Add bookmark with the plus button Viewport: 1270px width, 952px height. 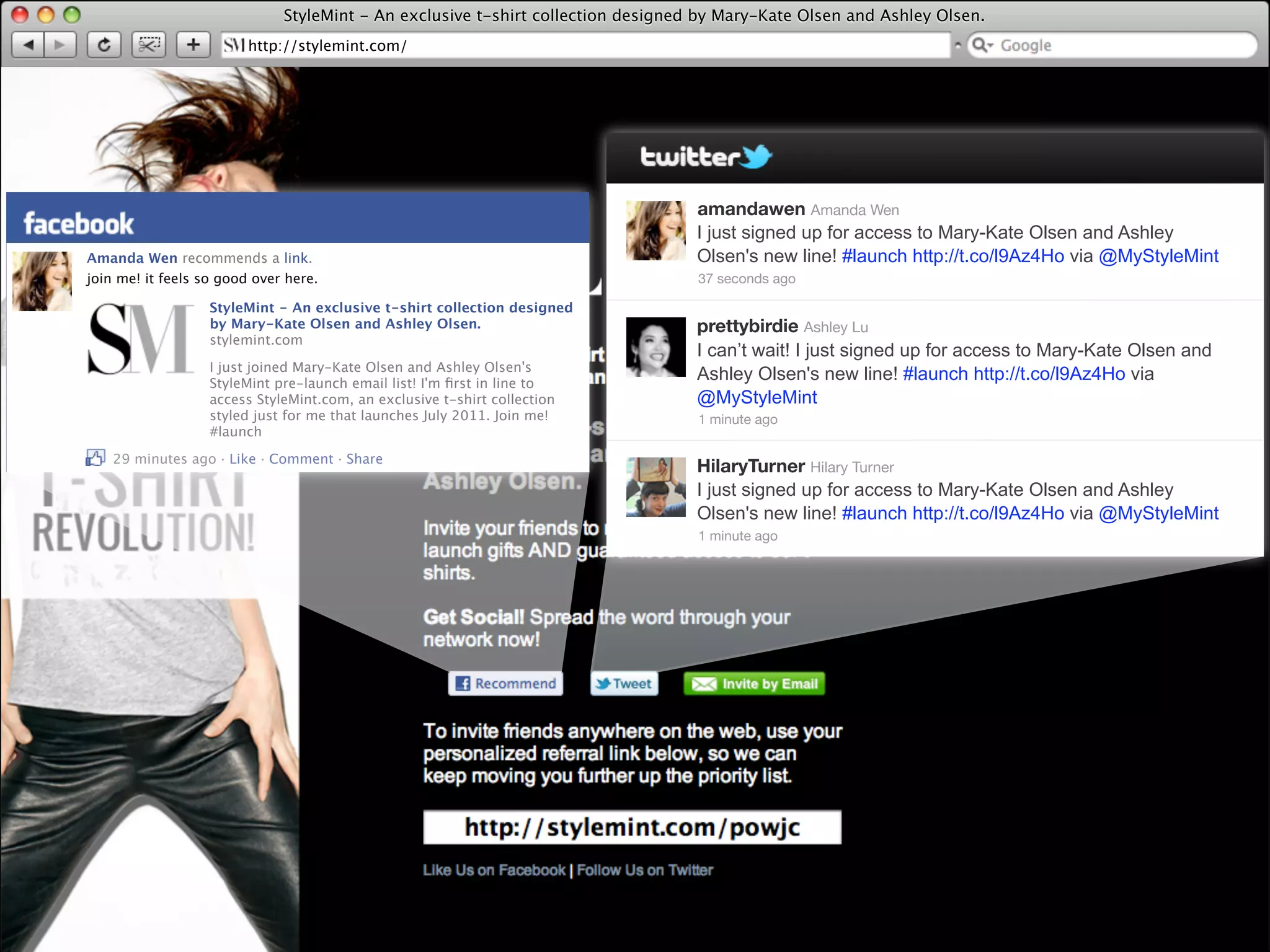coord(193,45)
